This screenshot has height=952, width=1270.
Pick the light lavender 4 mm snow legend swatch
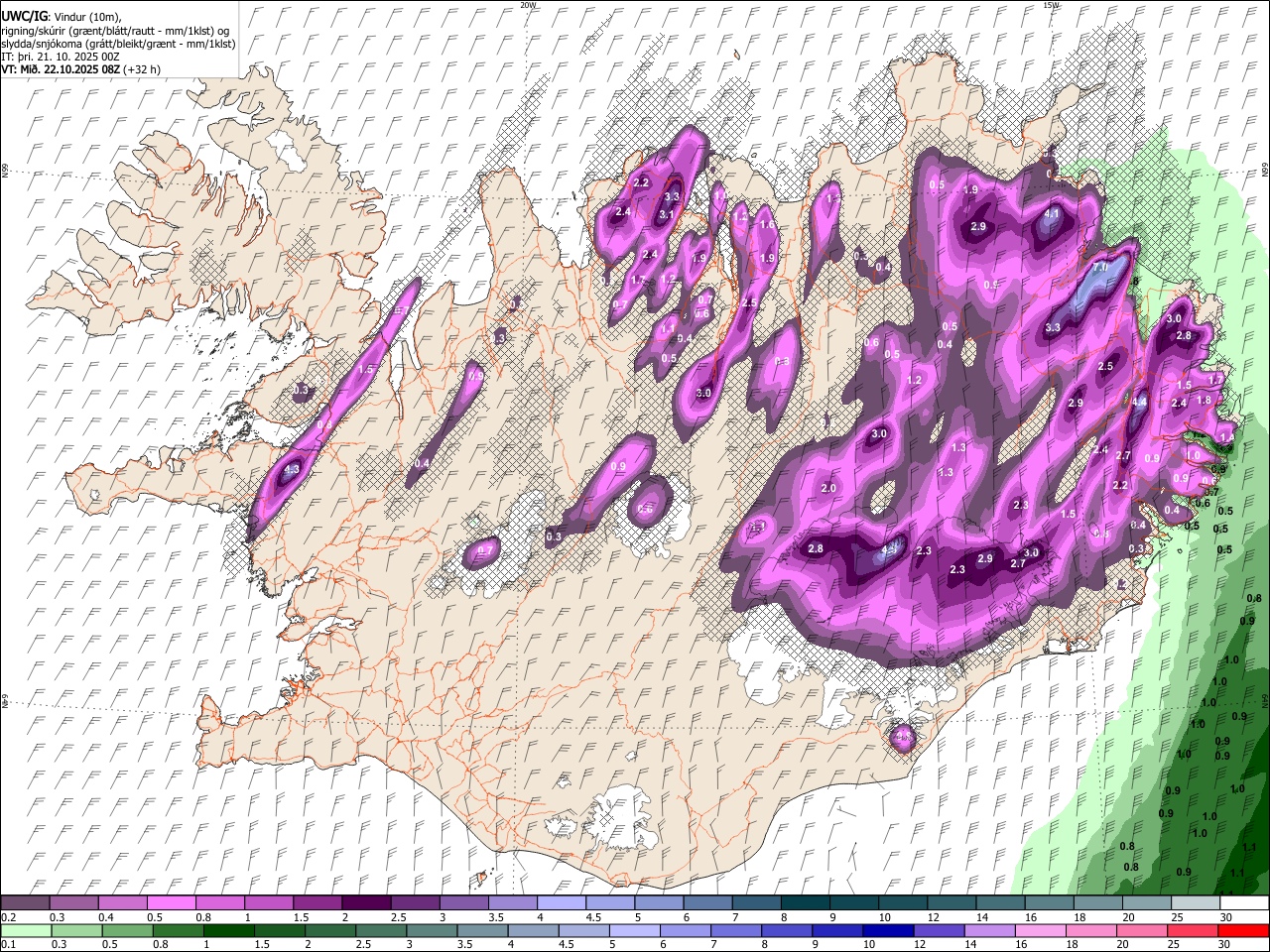pyautogui.click(x=560, y=903)
